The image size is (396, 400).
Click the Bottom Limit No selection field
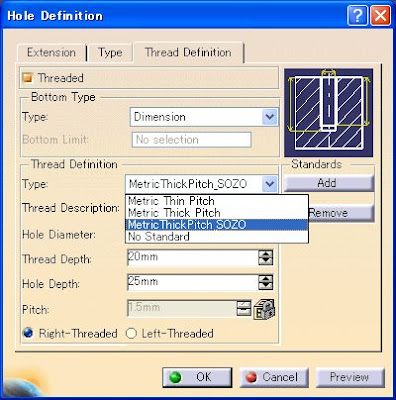coord(192,140)
